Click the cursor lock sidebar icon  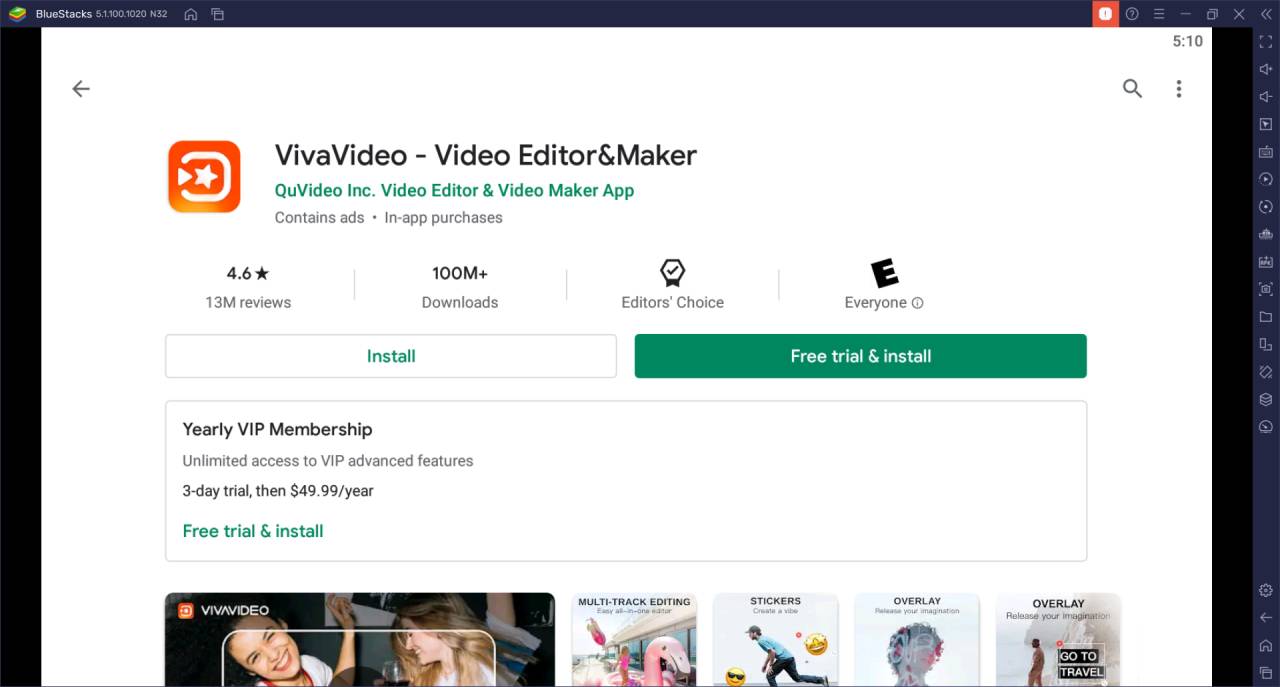(x=1266, y=124)
